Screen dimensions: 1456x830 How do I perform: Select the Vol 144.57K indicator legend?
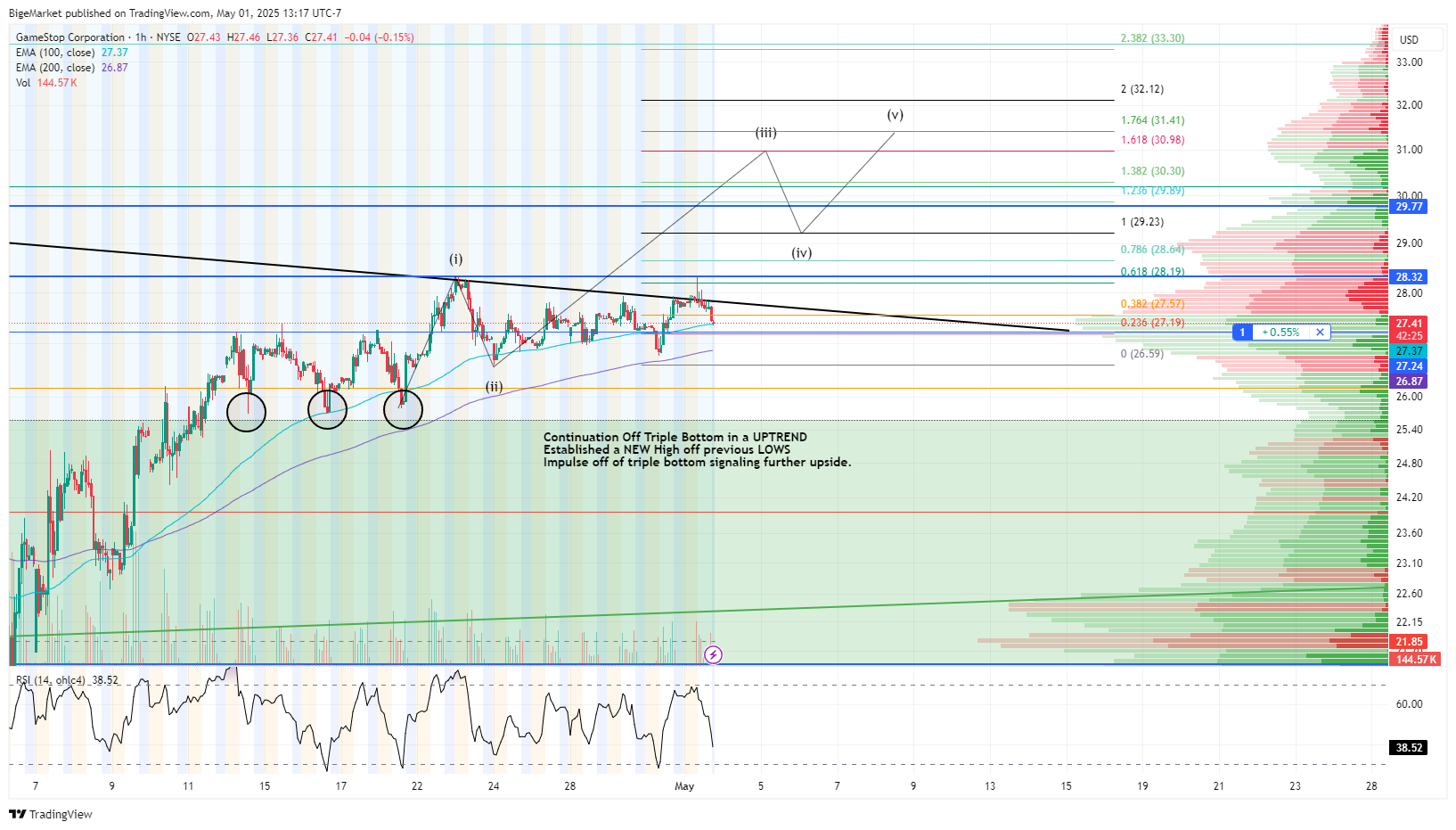[46, 83]
